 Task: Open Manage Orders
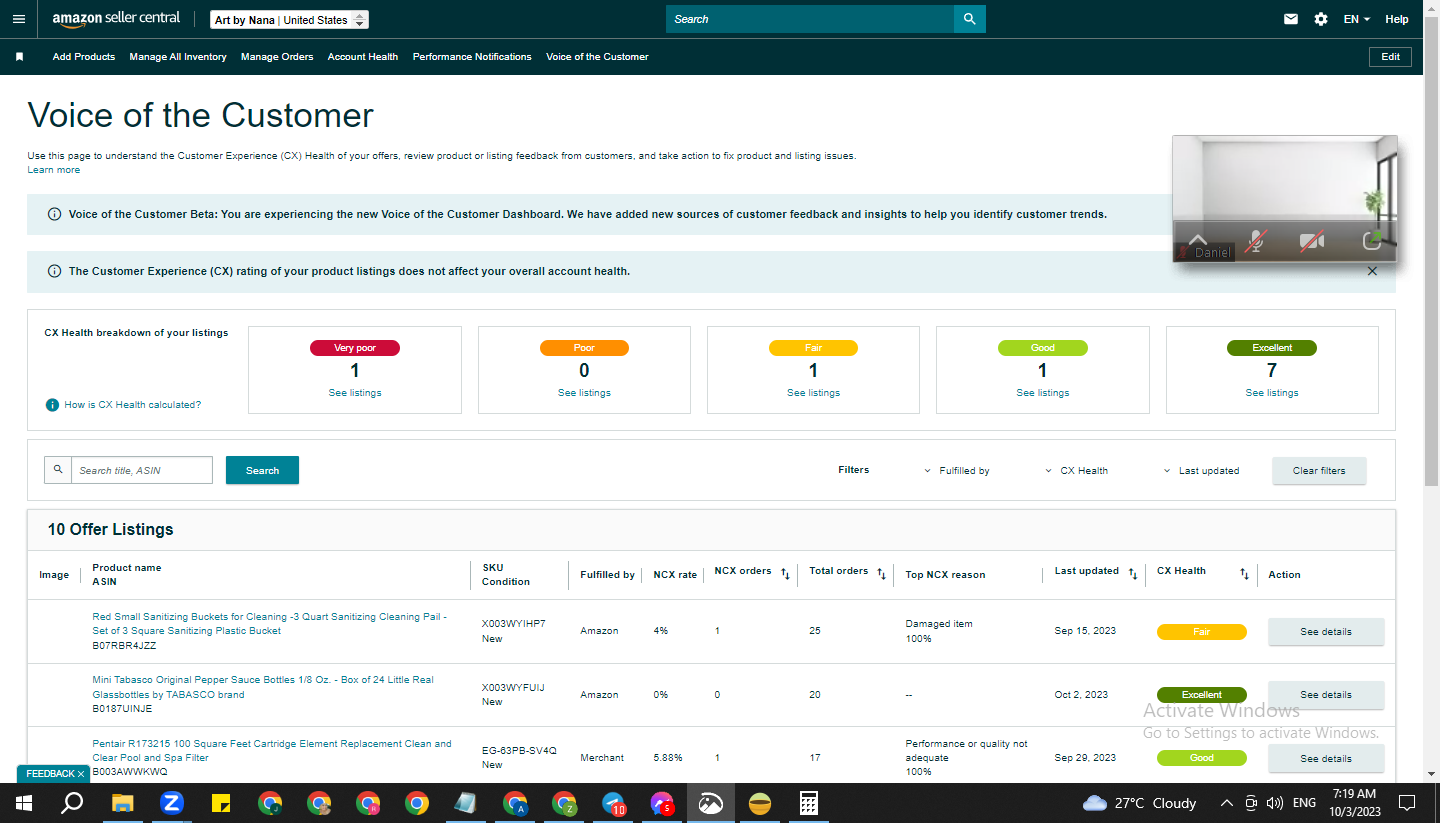pyautogui.click(x=277, y=57)
